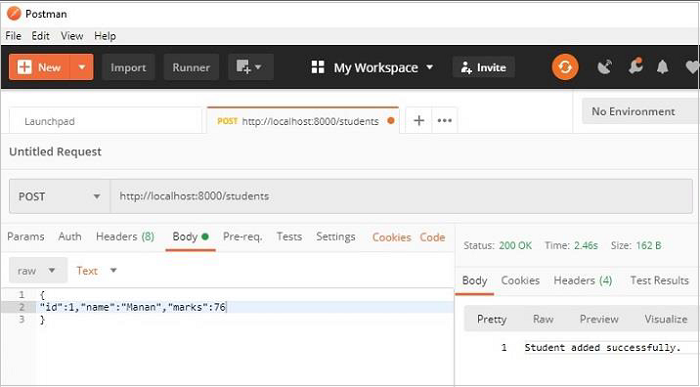700x387 pixels.
Task: Click the orange New button
Action: pos(39,67)
